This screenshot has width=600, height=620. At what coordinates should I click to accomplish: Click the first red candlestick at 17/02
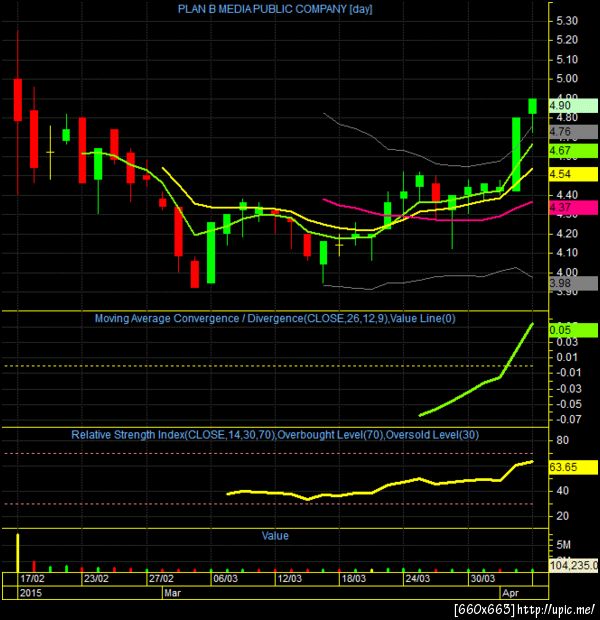coord(18,100)
